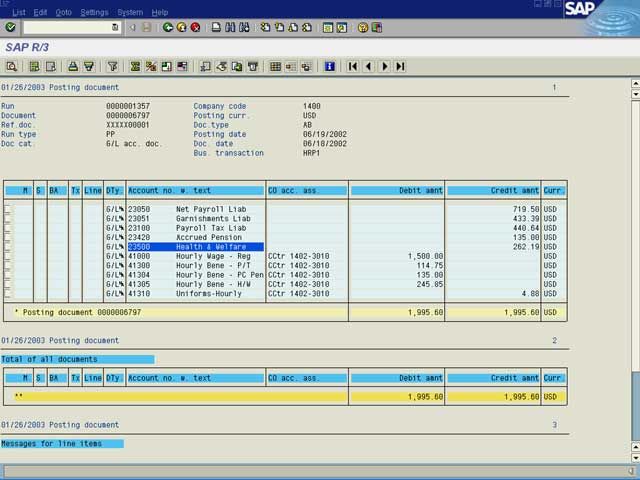Image resolution: width=640 pixels, height=480 pixels.
Task: Open the Edit menu
Action: pyautogui.click(x=40, y=13)
